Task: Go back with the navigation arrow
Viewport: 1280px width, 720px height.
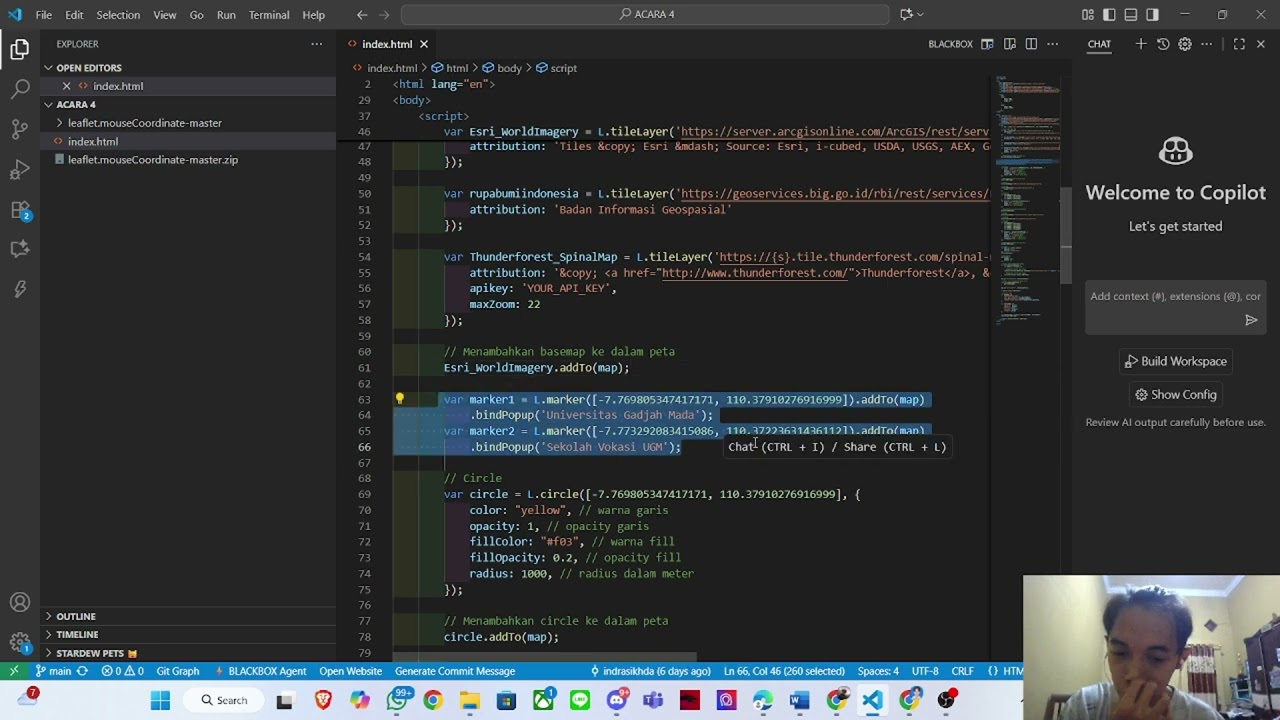Action: pos(362,15)
